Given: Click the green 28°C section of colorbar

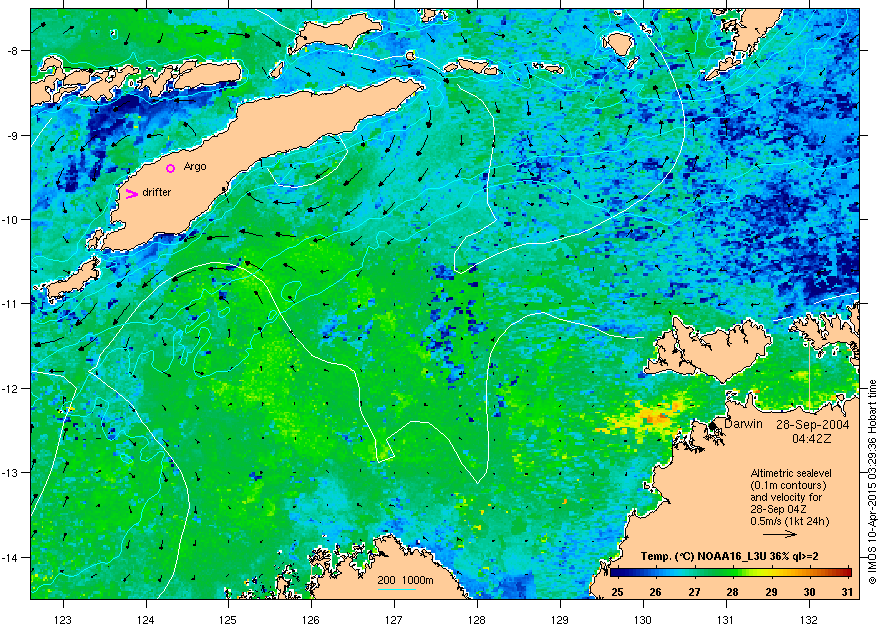Looking at the screenshot, I should tap(732, 573).
